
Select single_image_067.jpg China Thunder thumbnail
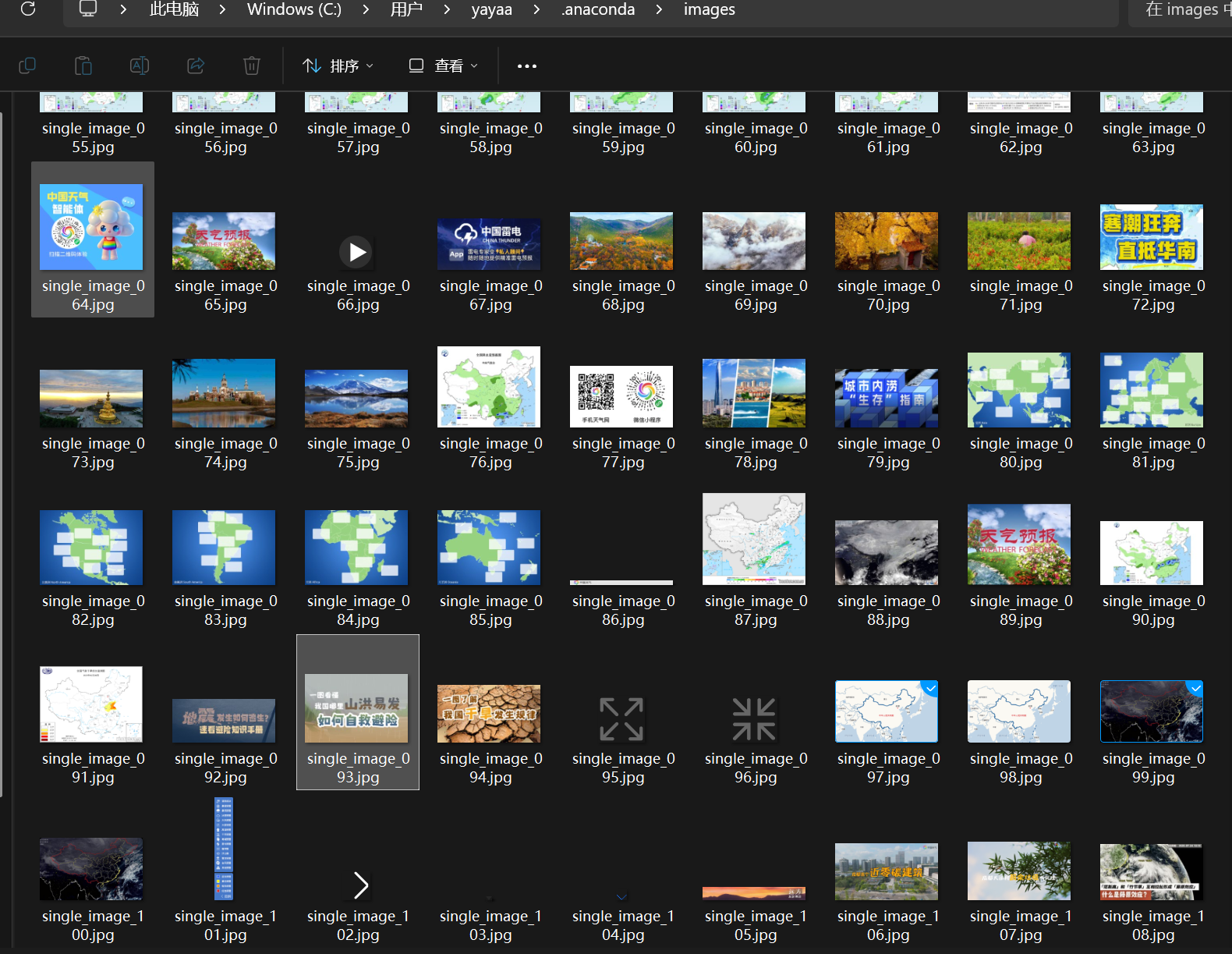(x=489, y=244)
